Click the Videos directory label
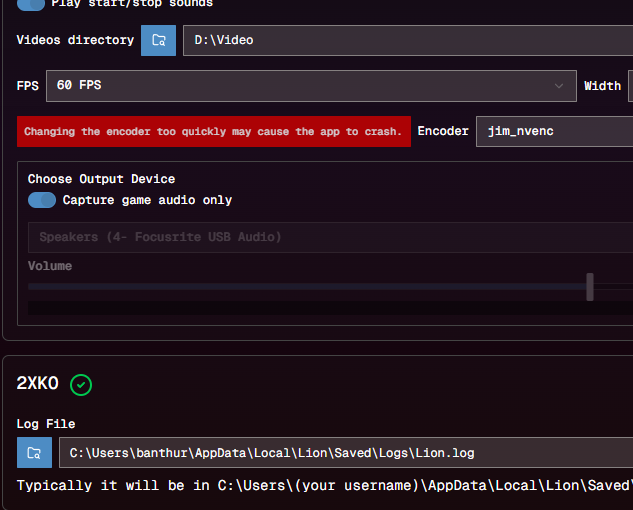 coord(75,40)
